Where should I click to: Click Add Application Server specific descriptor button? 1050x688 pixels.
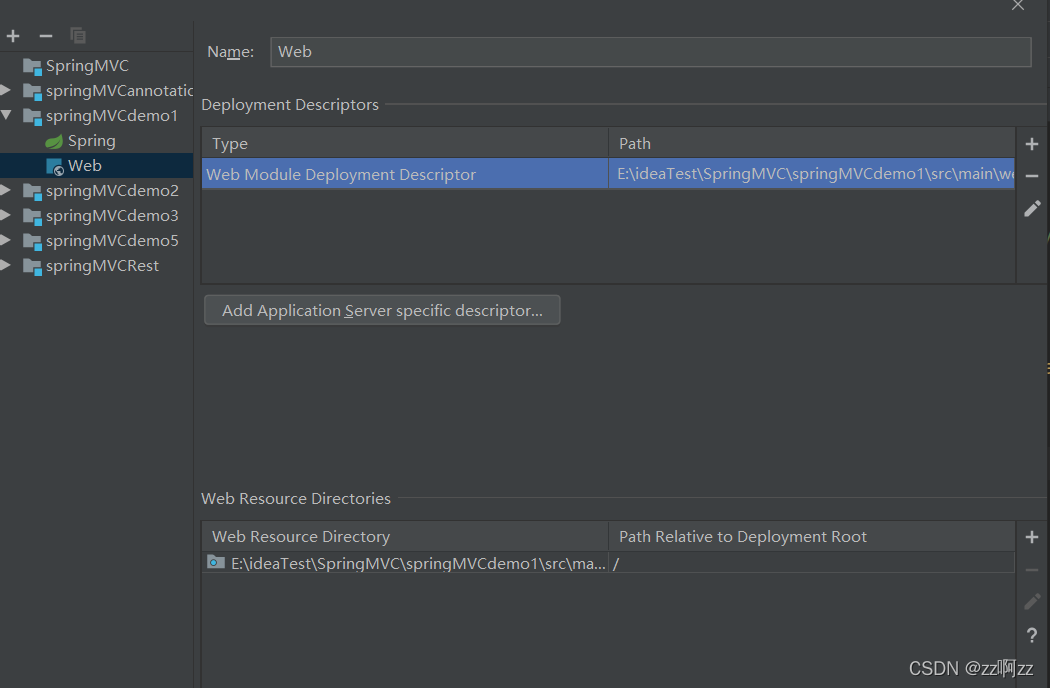pos(382,310)
